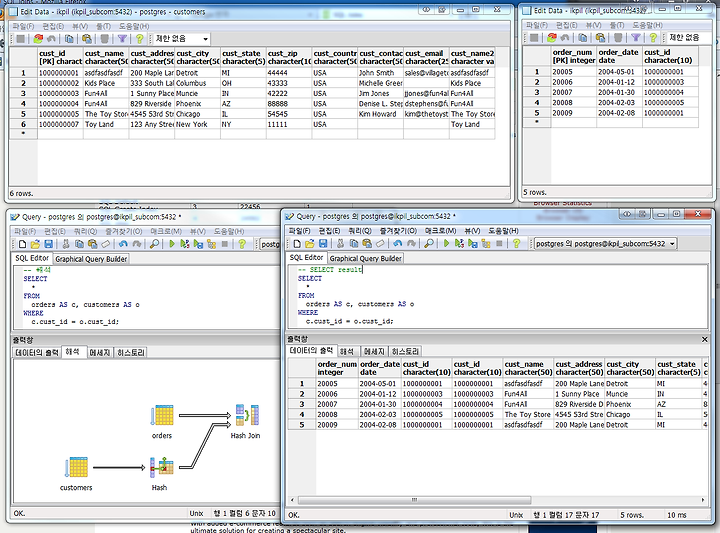Click cell '20007' in orders Edit Data window
The height and width of the screenshot is (533, 720).
pyautogui.click(x=574, y=92)
